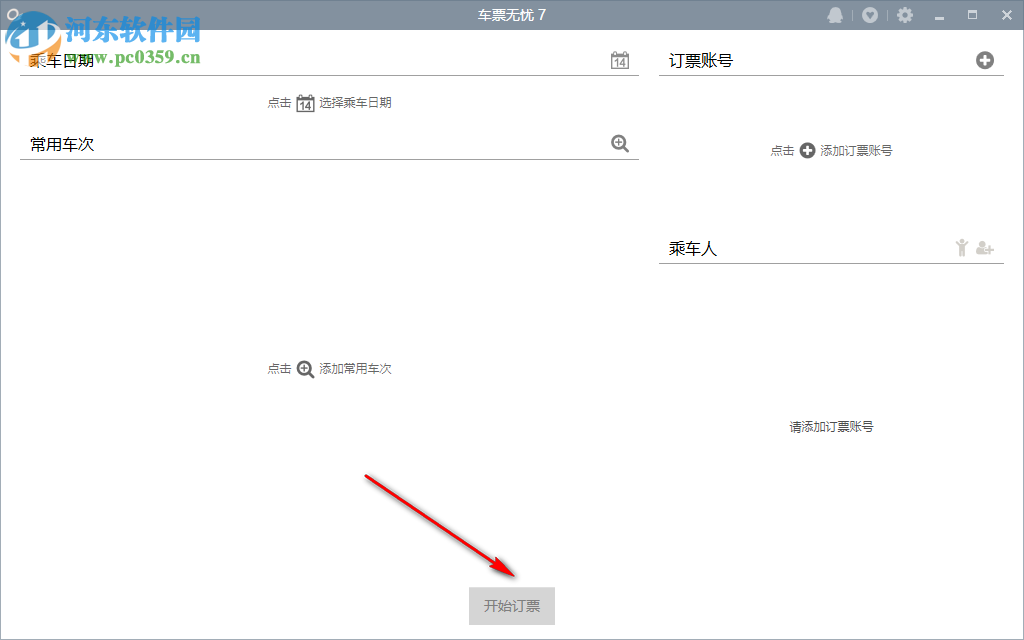The image size is (1024, 640).
Task: Click the magnifier icon beside 常用车次
Action: pos(620,143)
